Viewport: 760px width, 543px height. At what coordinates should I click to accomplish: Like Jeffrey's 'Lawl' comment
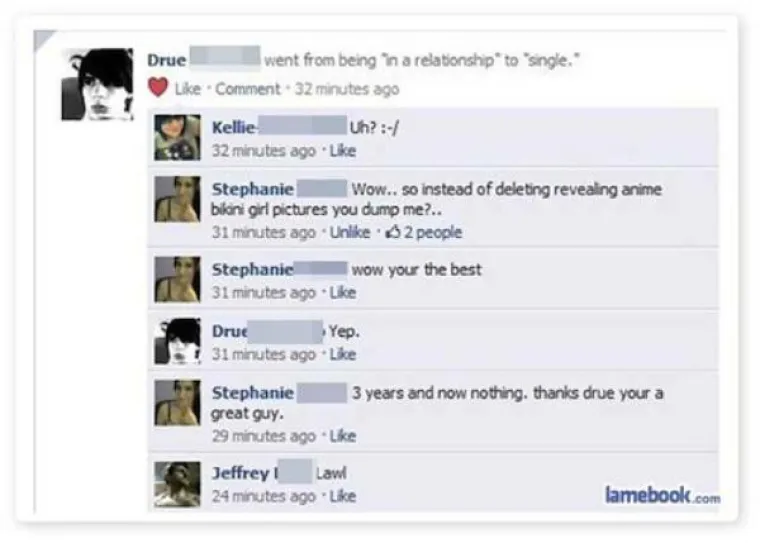(343, 496)
